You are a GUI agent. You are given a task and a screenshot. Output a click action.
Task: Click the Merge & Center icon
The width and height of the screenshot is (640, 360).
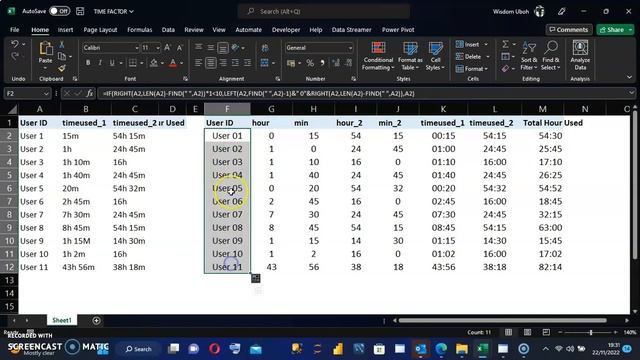(264, 63)
